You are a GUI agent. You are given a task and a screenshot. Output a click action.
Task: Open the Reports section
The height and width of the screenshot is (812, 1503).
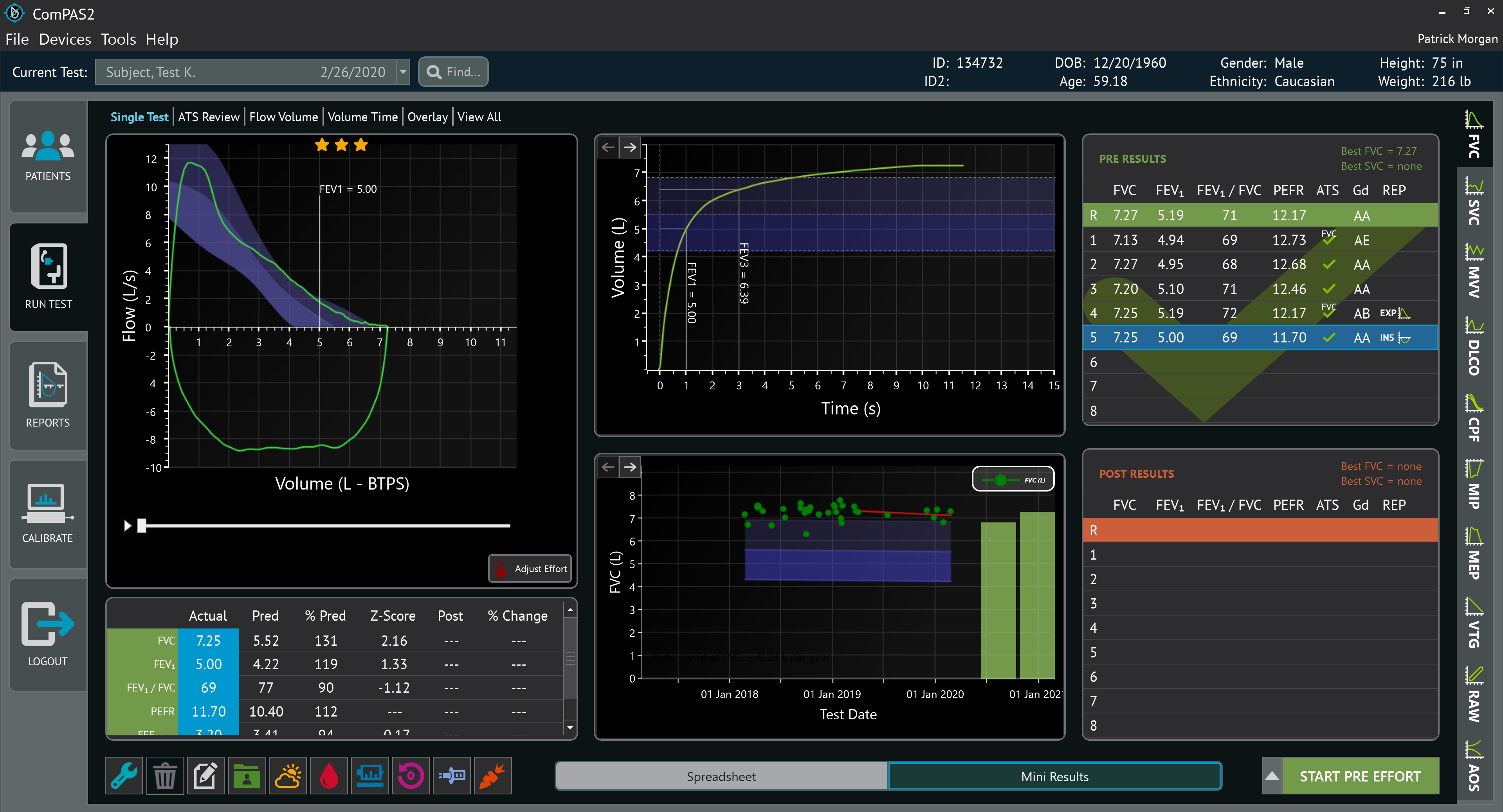(x=49, y=396)
